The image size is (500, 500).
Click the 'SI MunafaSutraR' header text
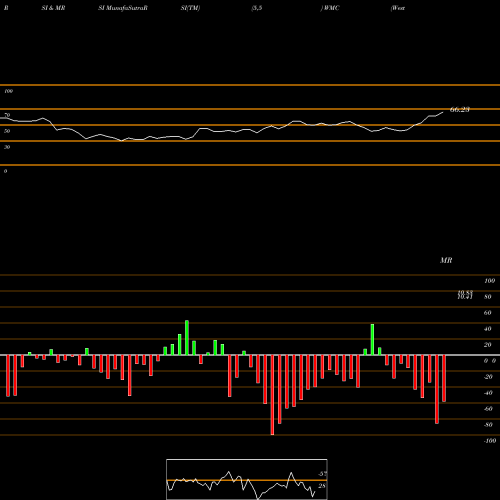pos(123,8)
